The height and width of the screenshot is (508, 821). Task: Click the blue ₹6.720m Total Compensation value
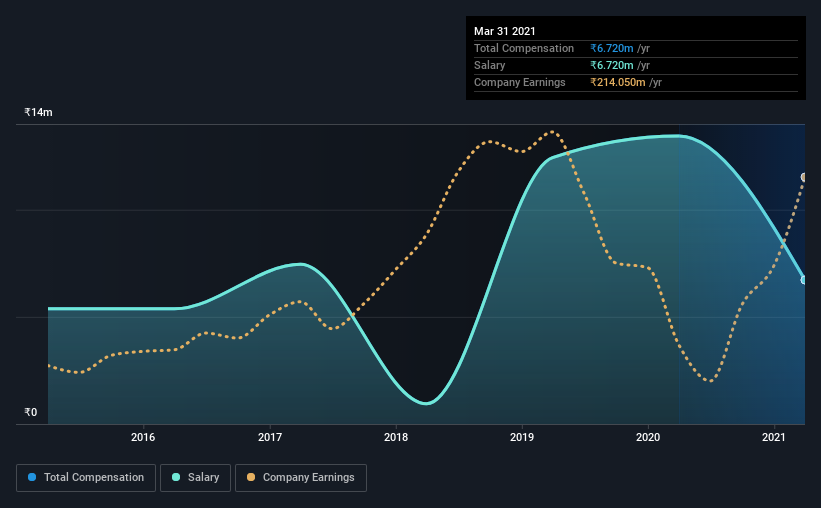(612, 48)
